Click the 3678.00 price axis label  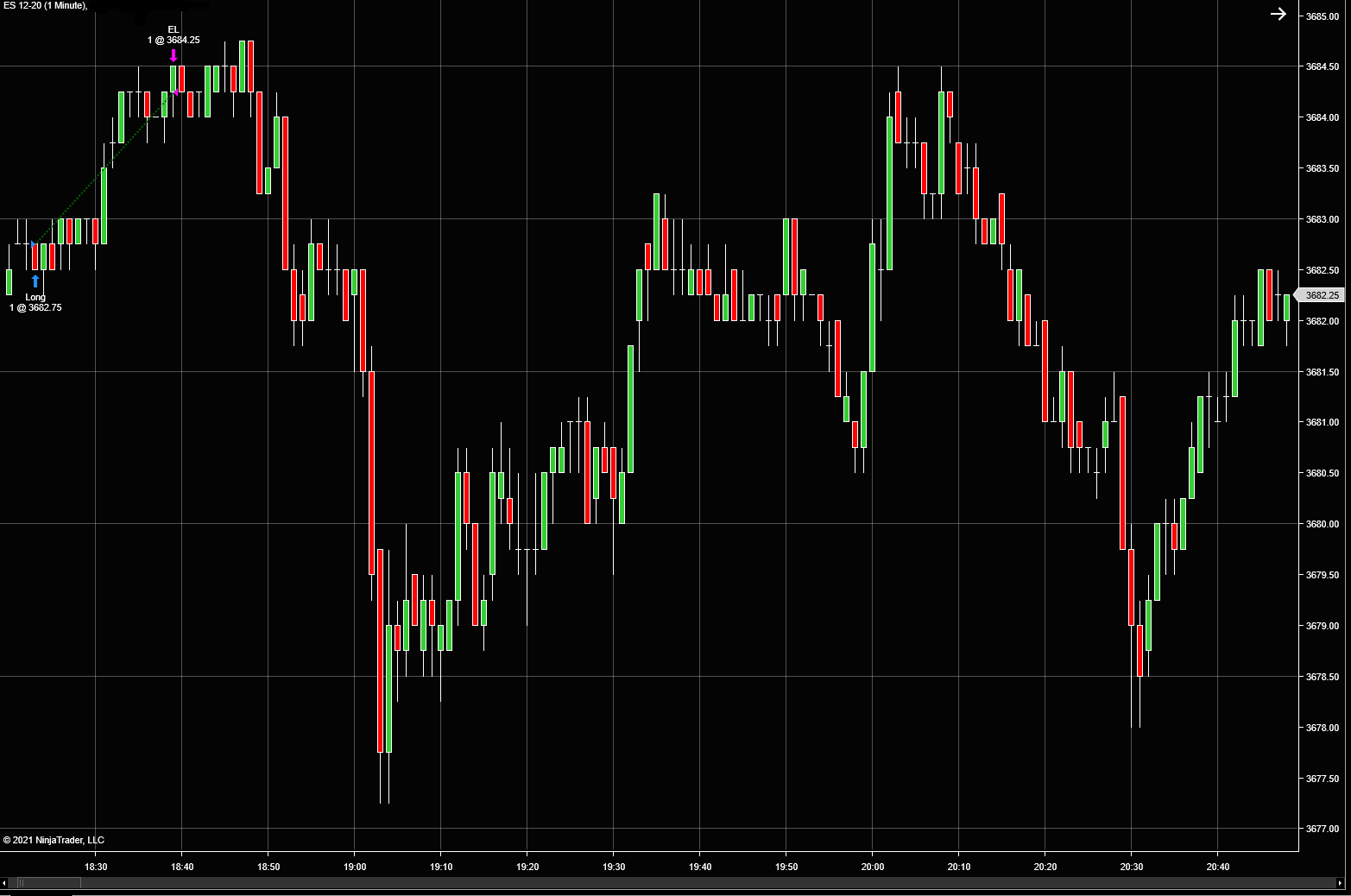click(x=1323, y=728)
